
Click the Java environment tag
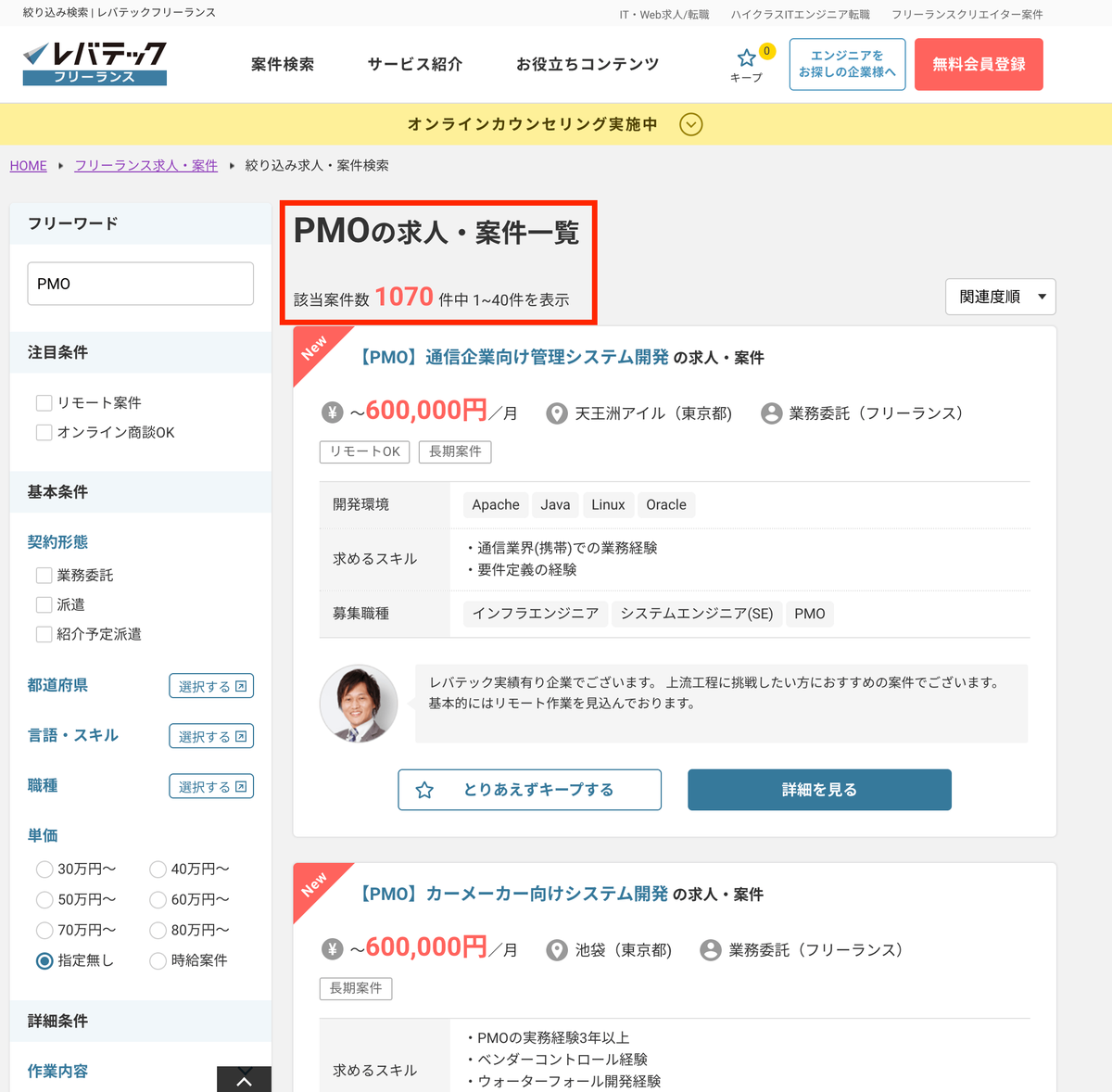[555, 504]
